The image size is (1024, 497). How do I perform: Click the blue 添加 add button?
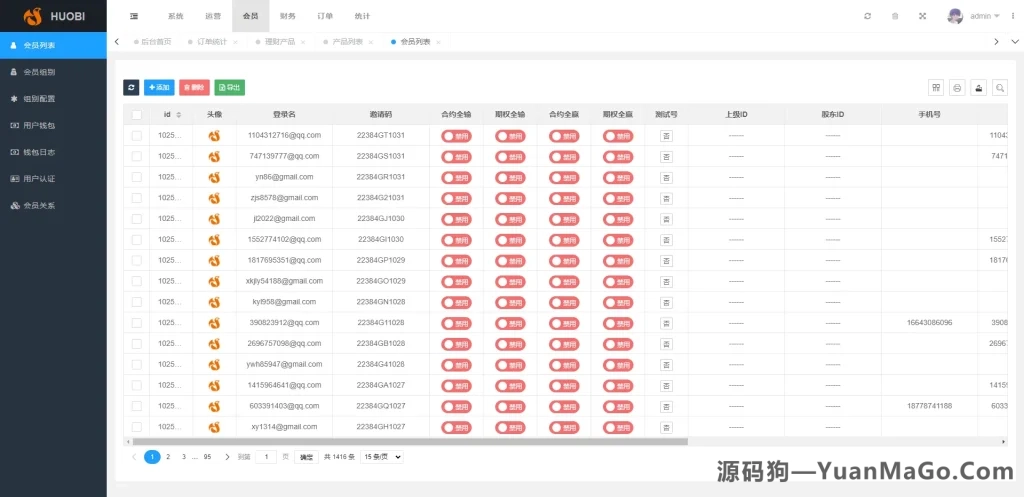coord(159,88)
